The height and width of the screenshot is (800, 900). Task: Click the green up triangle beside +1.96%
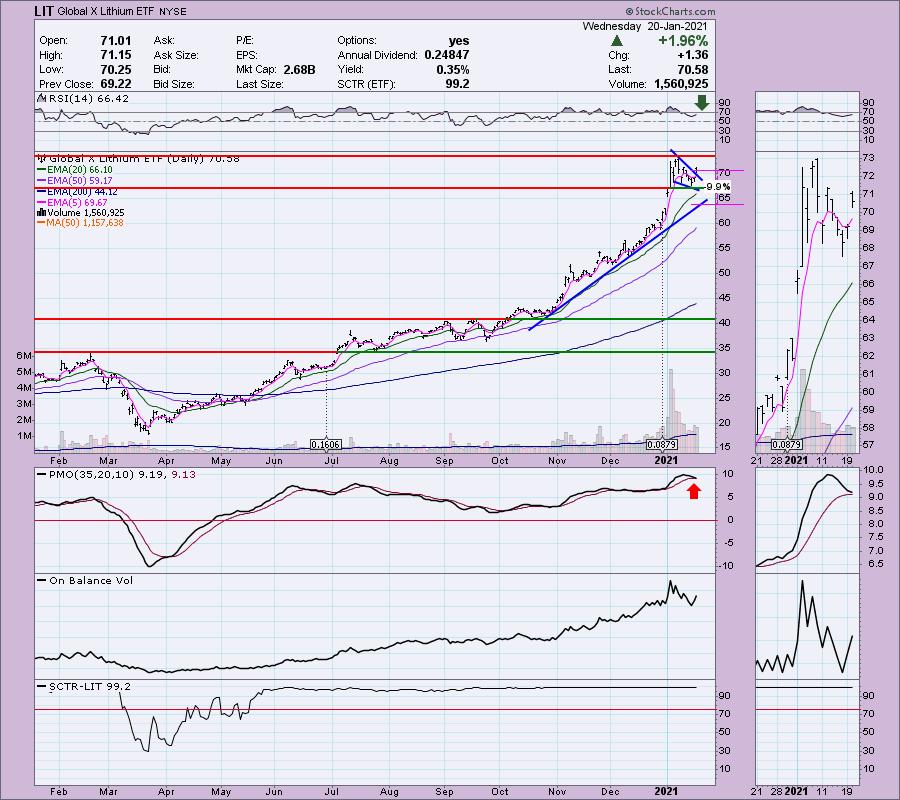pos(616,41)
